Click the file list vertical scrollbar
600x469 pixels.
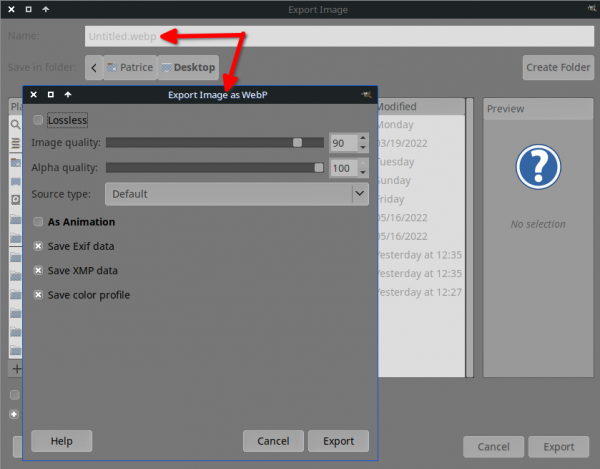470,237
